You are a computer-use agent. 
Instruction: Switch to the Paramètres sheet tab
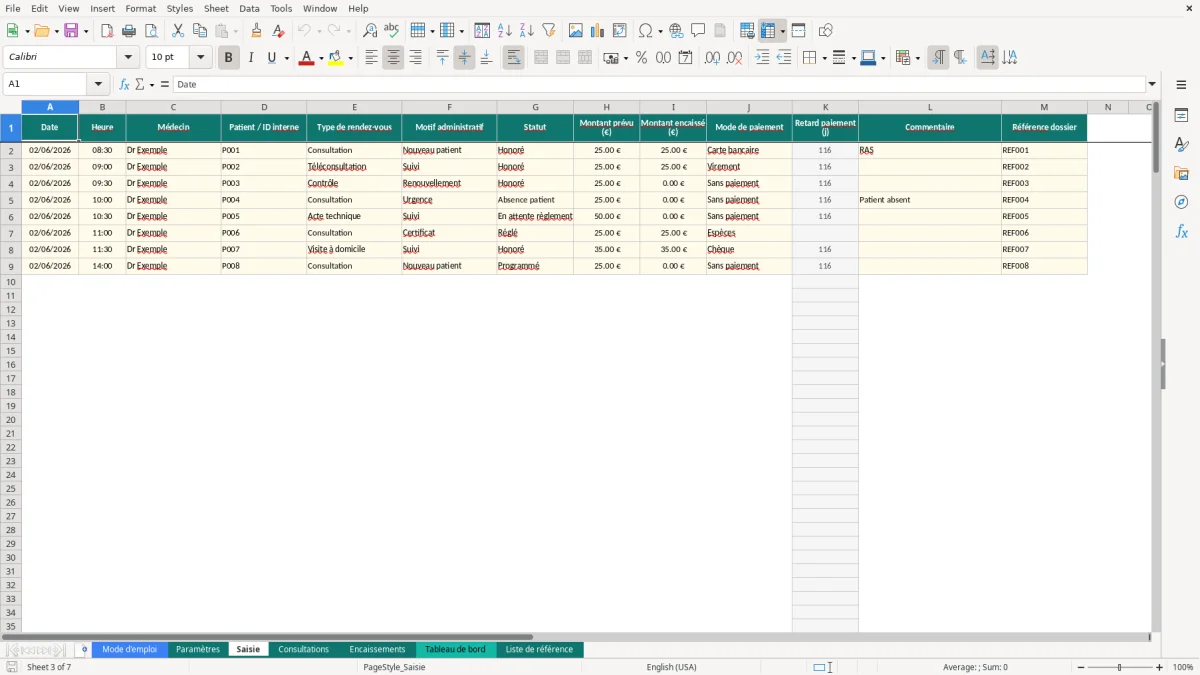(198, 649)
